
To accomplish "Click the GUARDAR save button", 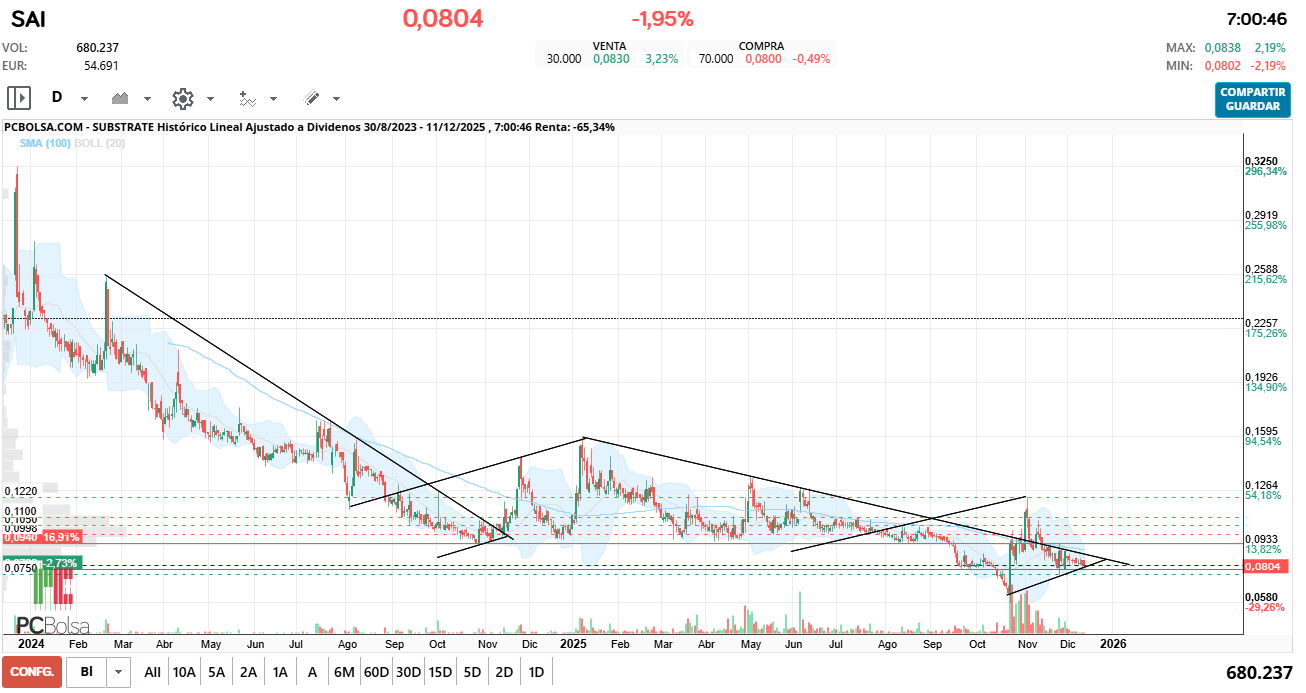I will coord(1252,106).
